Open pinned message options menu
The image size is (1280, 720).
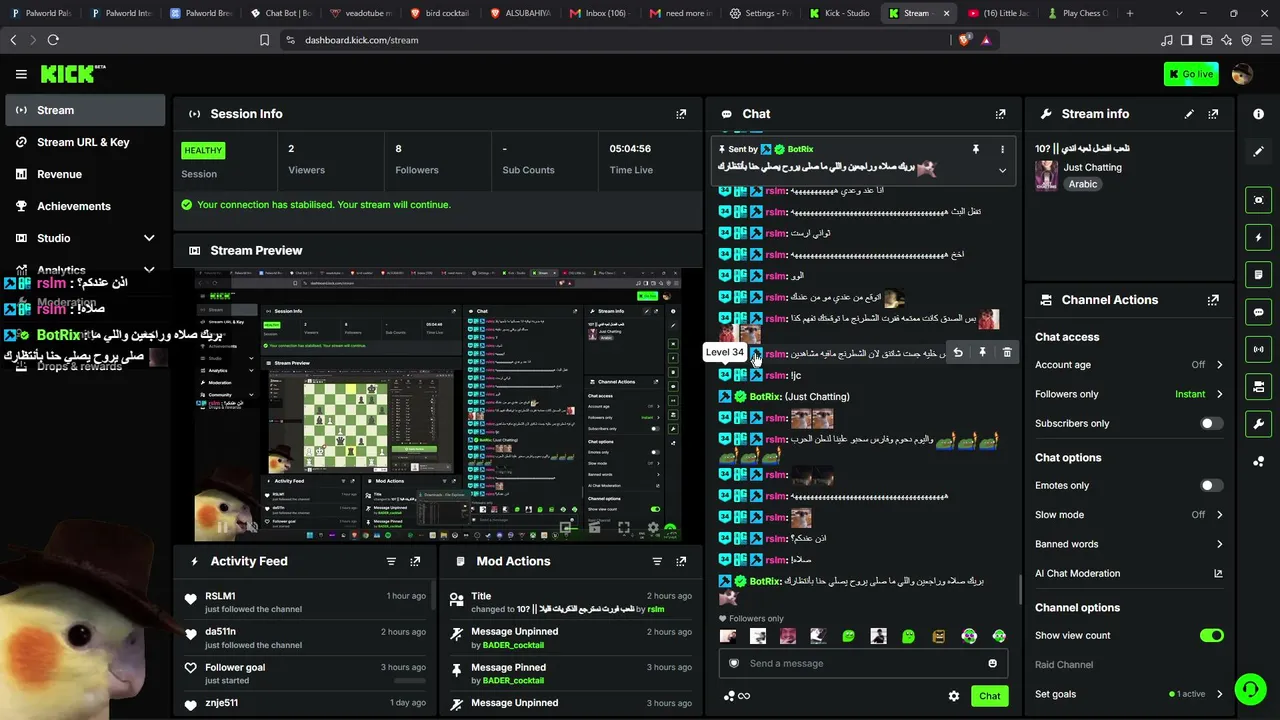pyautogui.click(x=1002, y=149)
